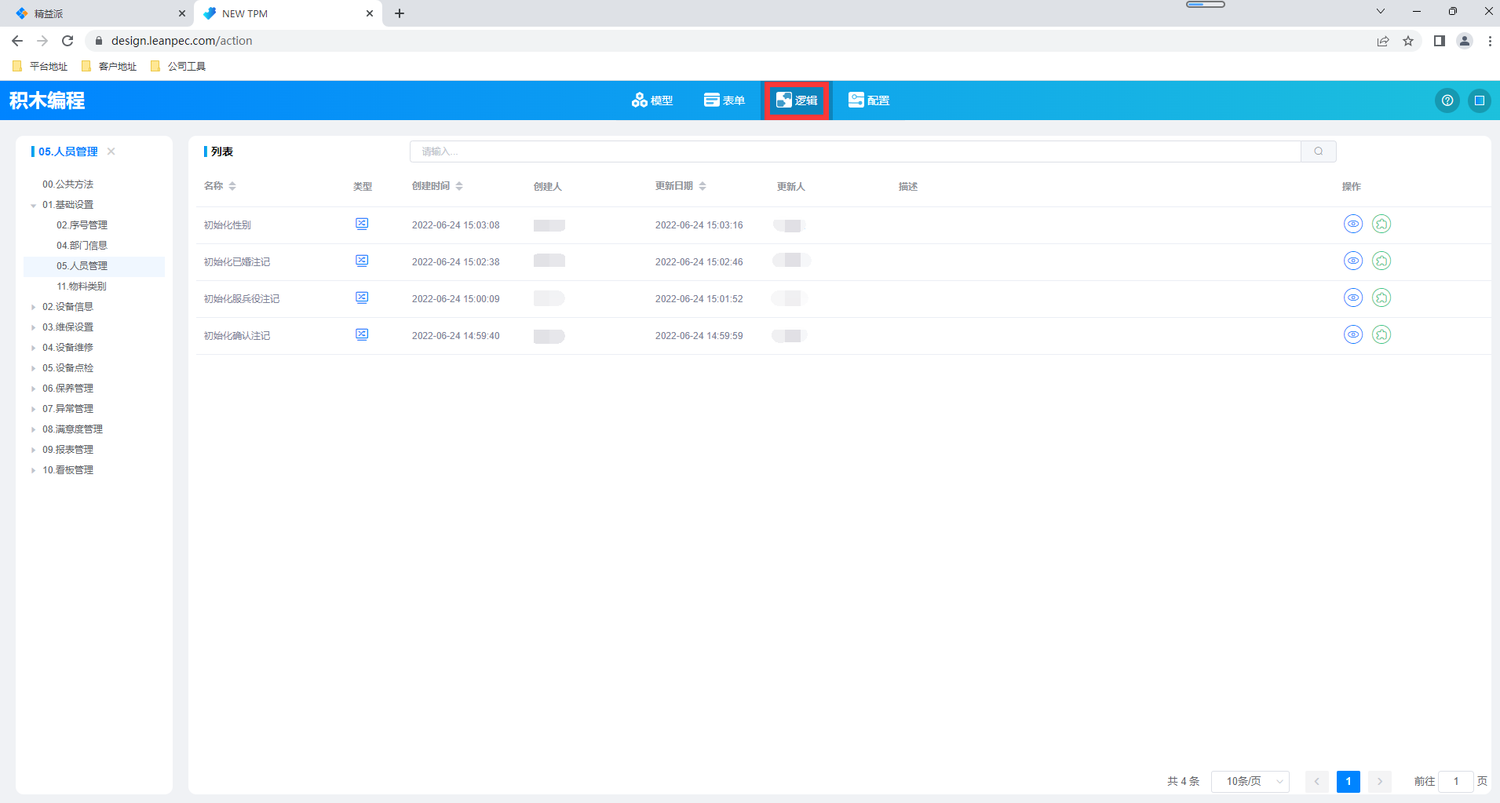Go to page 1 in pagination
Viewport: 1500px width, 803px height.
(1348, 782)
